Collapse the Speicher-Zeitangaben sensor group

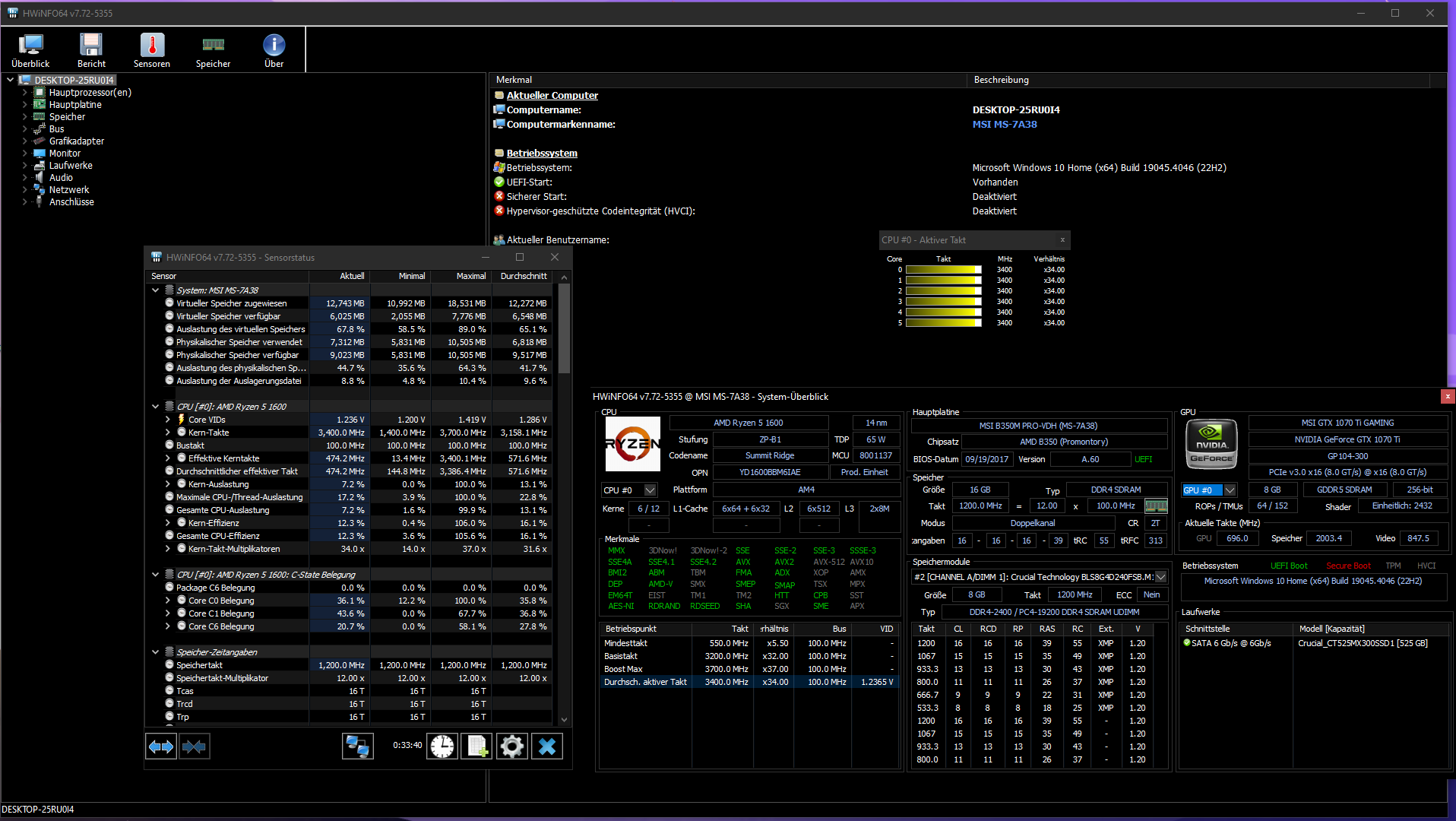click(x=155, y=651)
